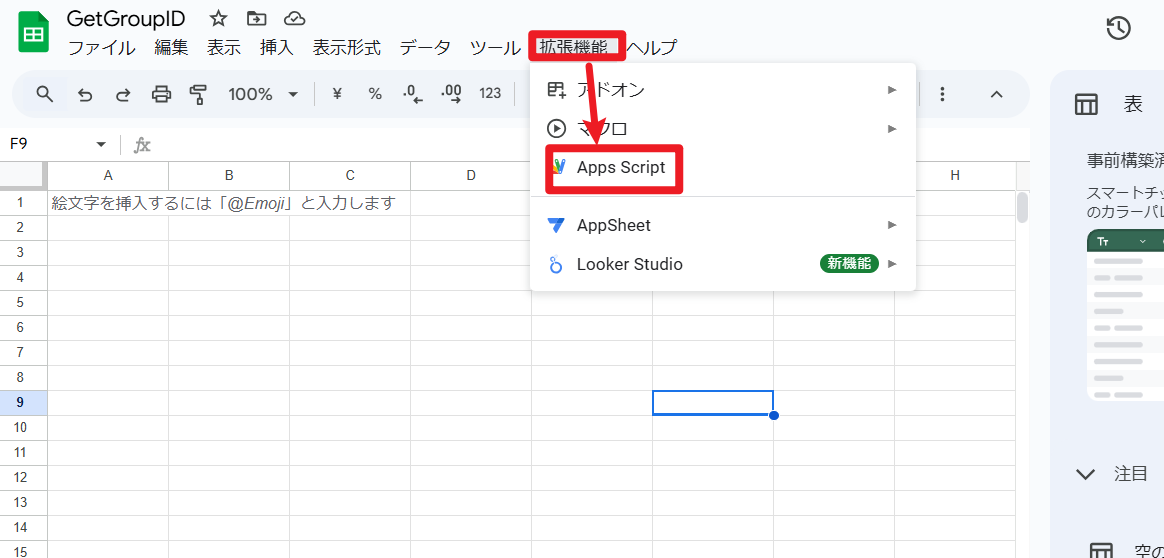Image resolution: width=1164 pixels, height=558 pixels.
Task: Open the ツール menu
Action: point(495,48)
